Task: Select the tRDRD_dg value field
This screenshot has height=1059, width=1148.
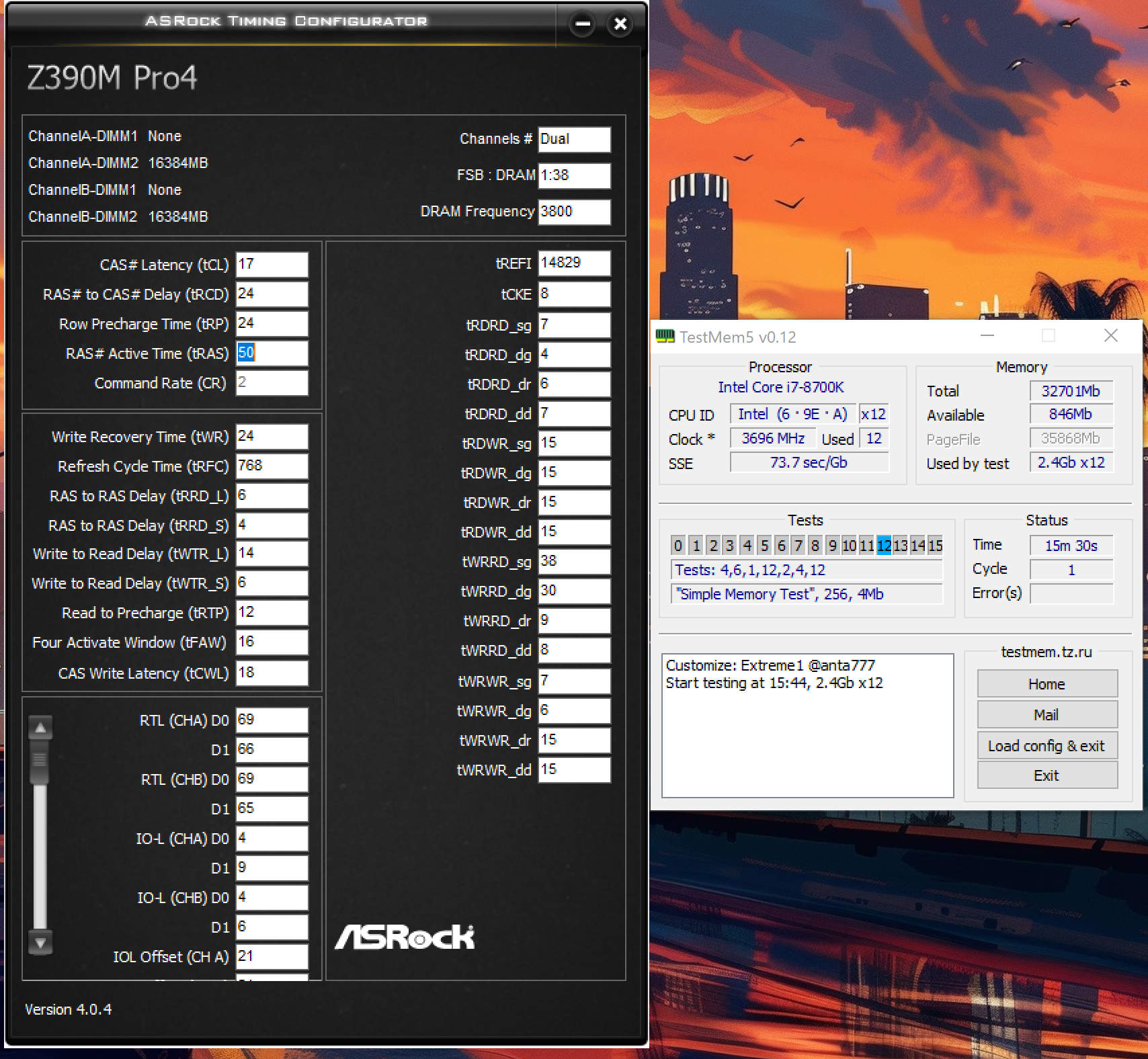Action: click(x=575, y=355)
